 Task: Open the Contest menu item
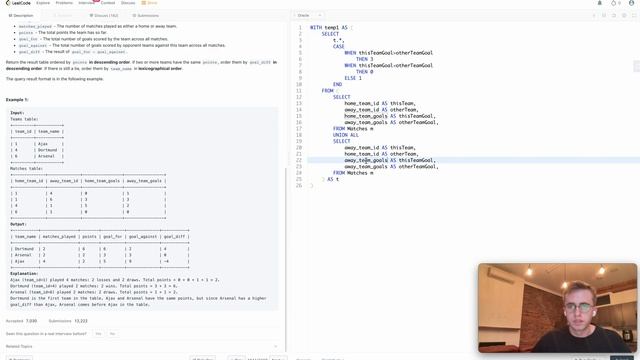[x=108, y=3]
